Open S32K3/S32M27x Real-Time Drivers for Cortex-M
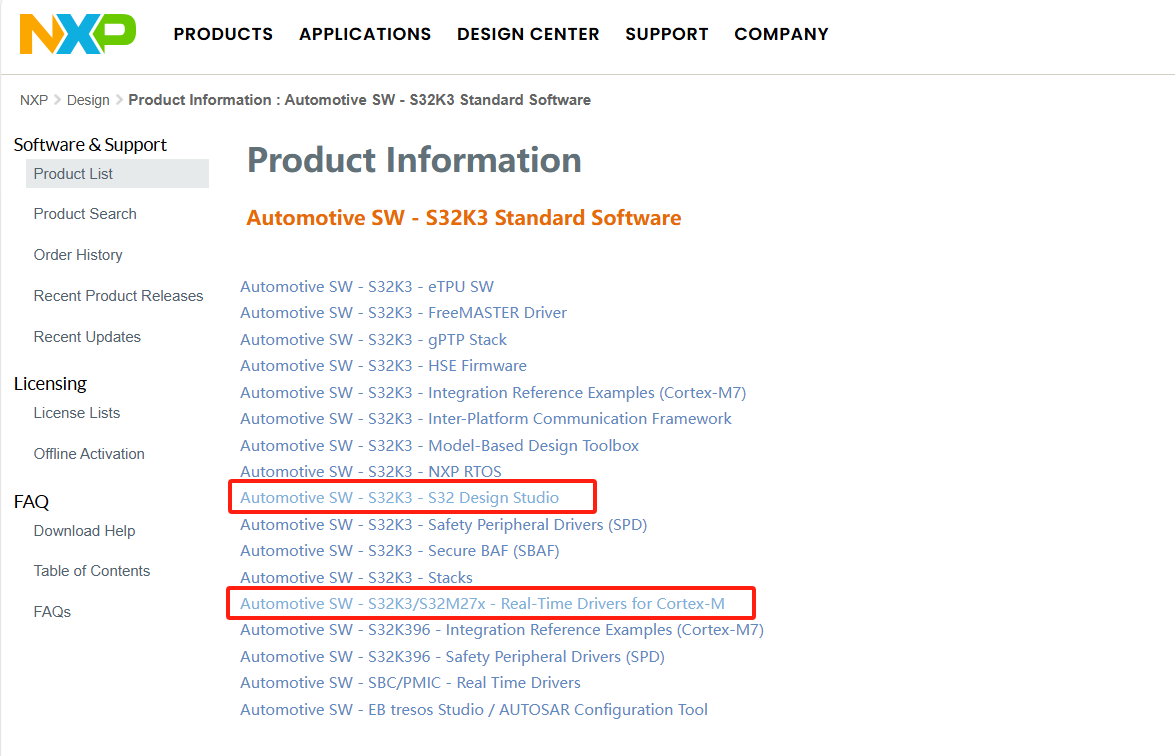This screenshot has height=756, width=1175. (x=483, y=604)
